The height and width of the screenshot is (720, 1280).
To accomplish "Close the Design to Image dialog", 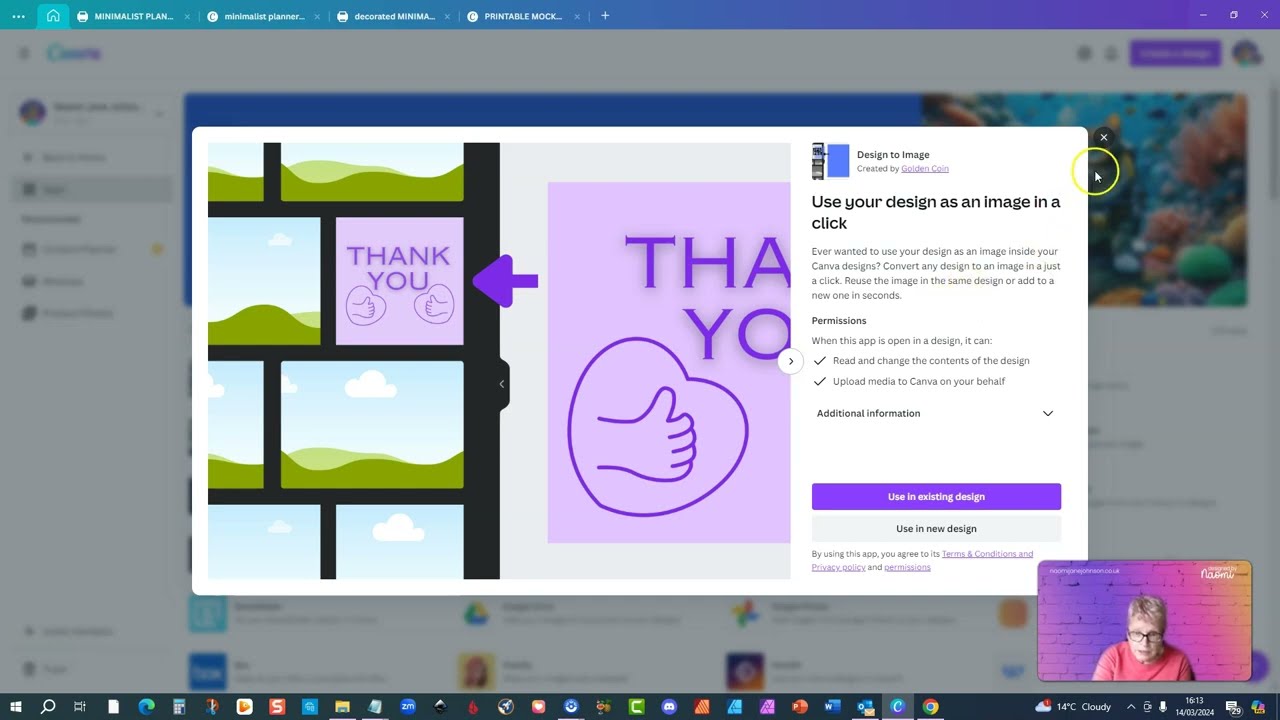I will tap(1103, 138).
